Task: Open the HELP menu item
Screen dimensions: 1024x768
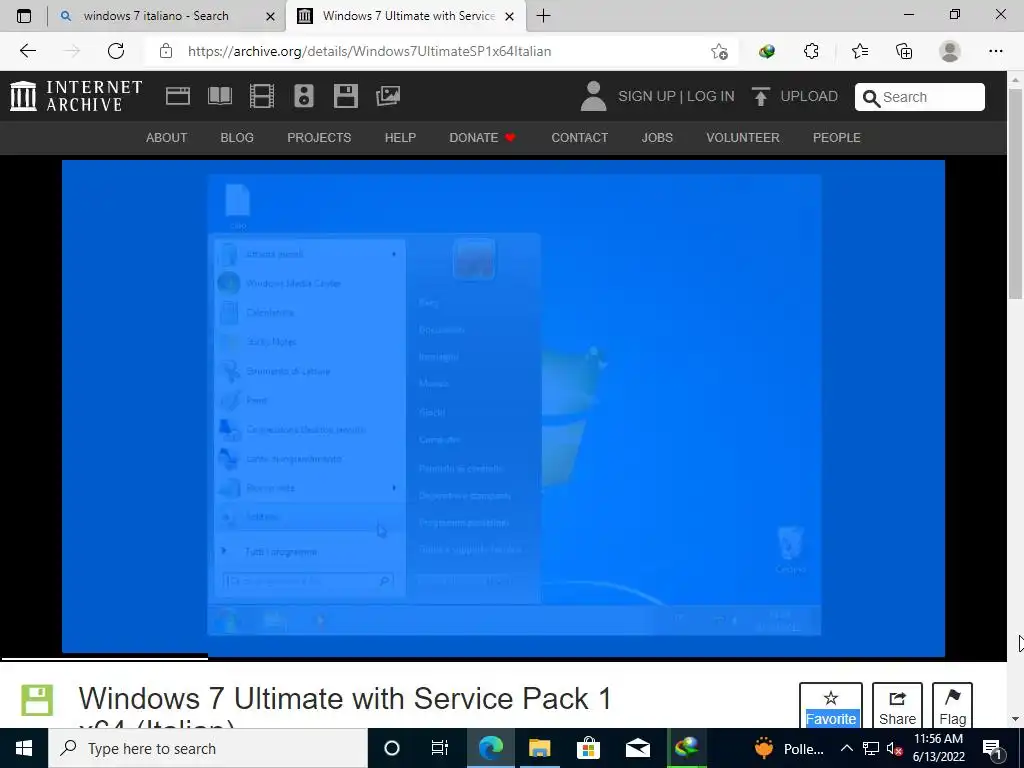Action: coord(400,138)
